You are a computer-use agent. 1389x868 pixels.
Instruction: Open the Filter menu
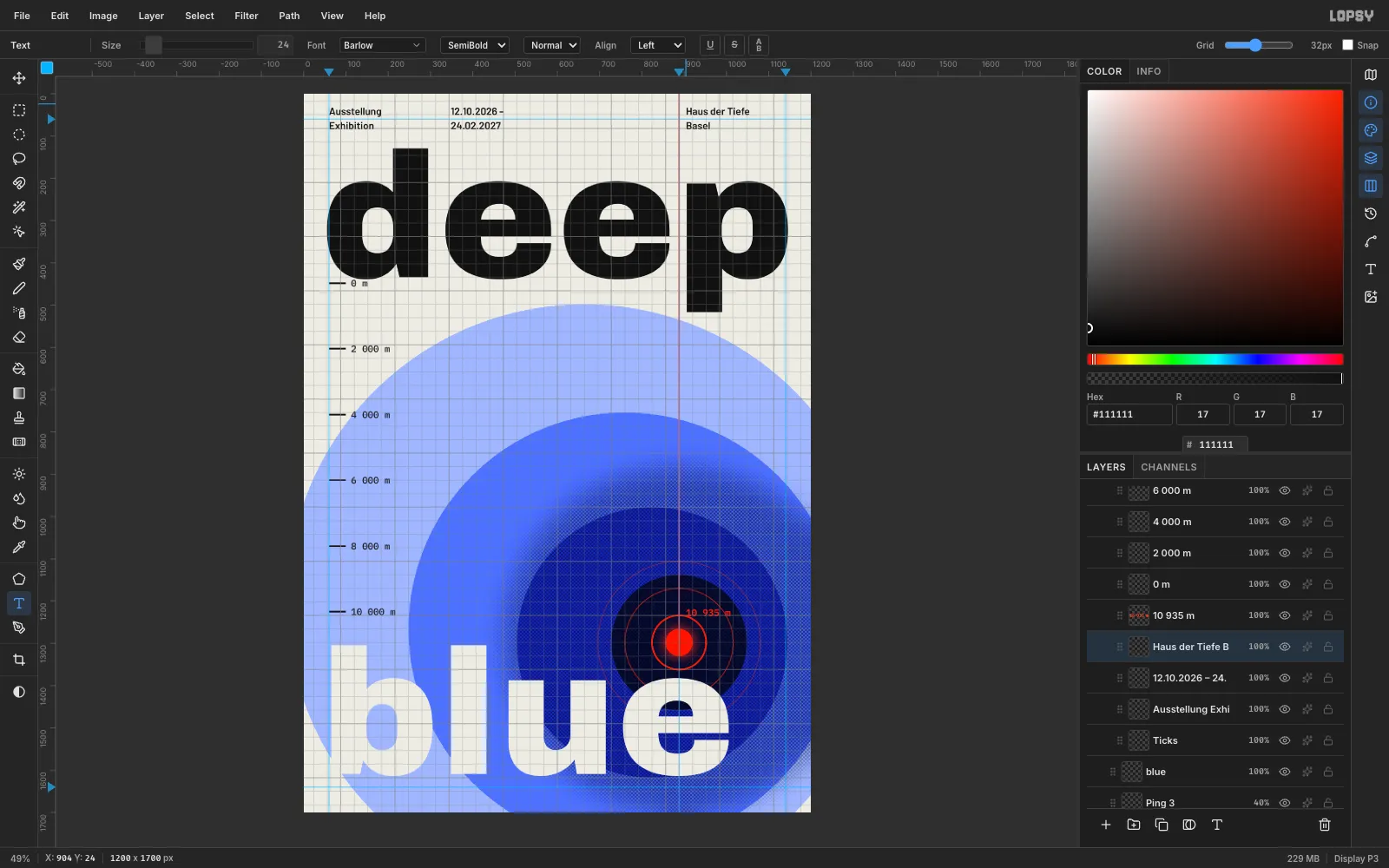point(247,16)
